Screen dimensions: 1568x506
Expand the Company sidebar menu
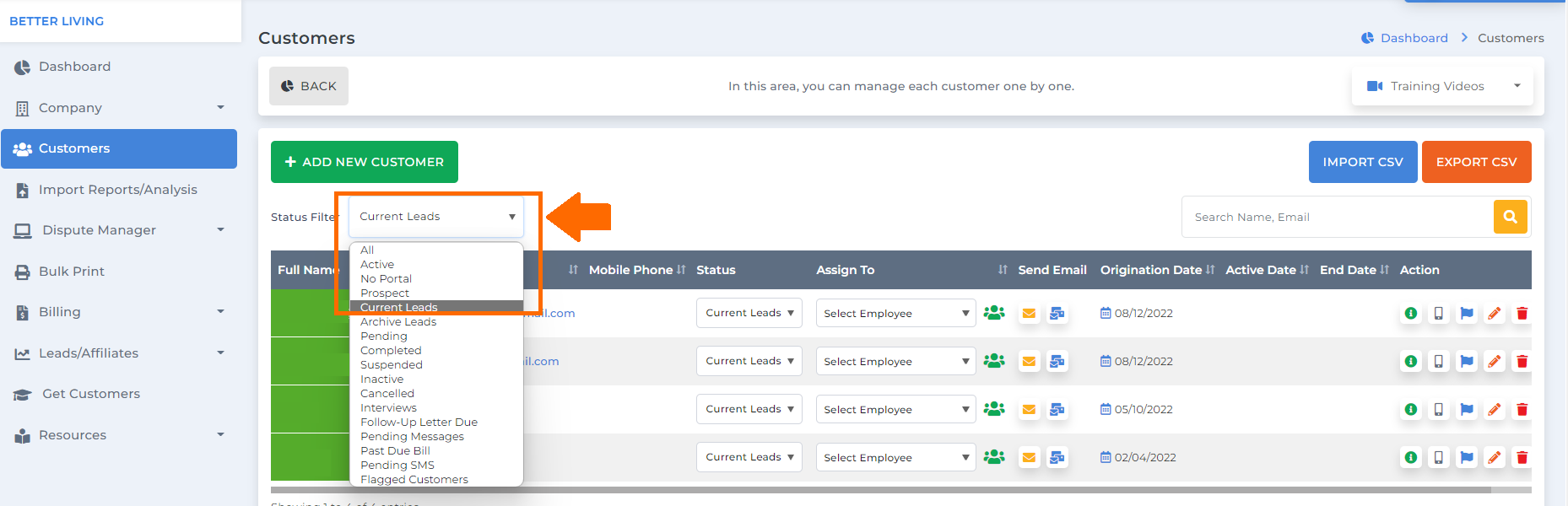pos(119,108)
